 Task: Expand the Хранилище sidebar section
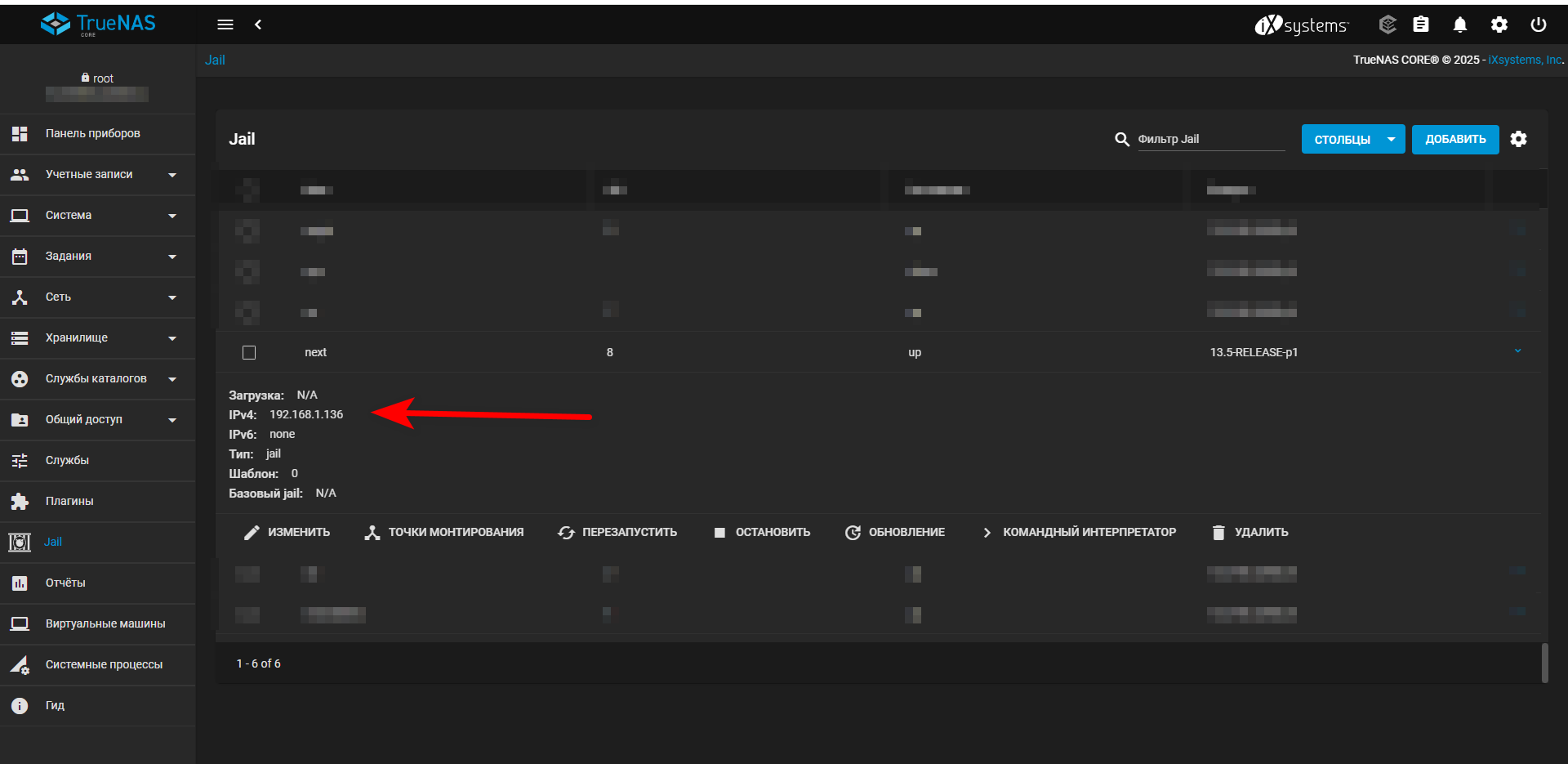pos(98,338)
